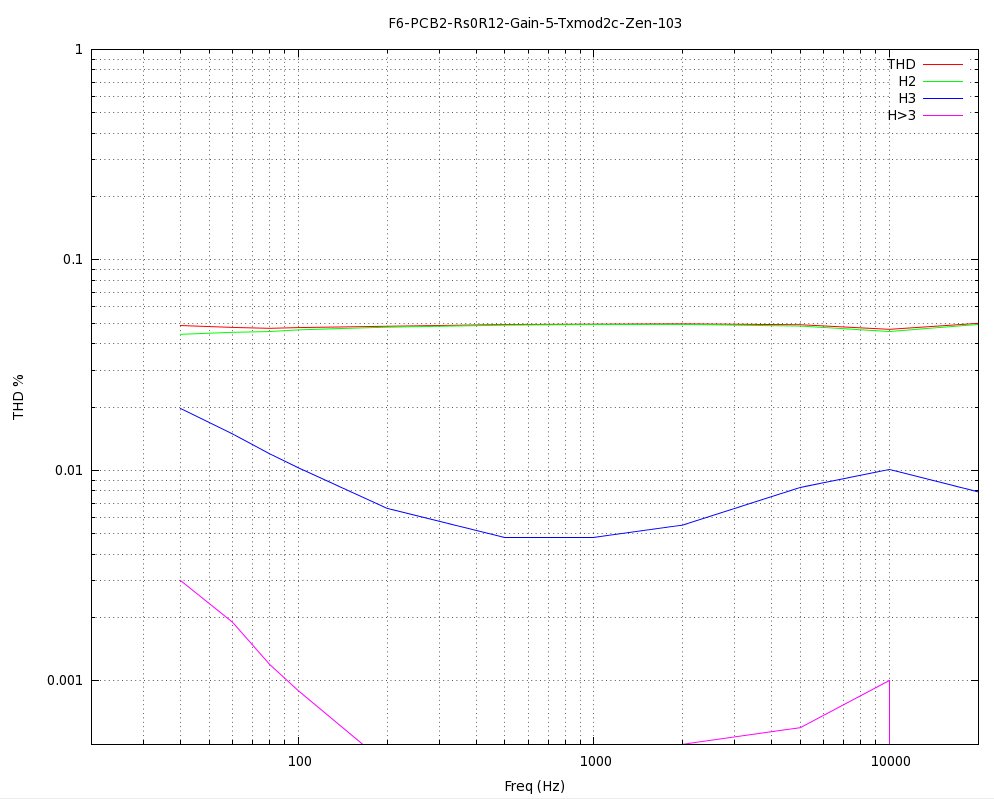
Task: Click the H3 legend label
Action: pos(907,98)
